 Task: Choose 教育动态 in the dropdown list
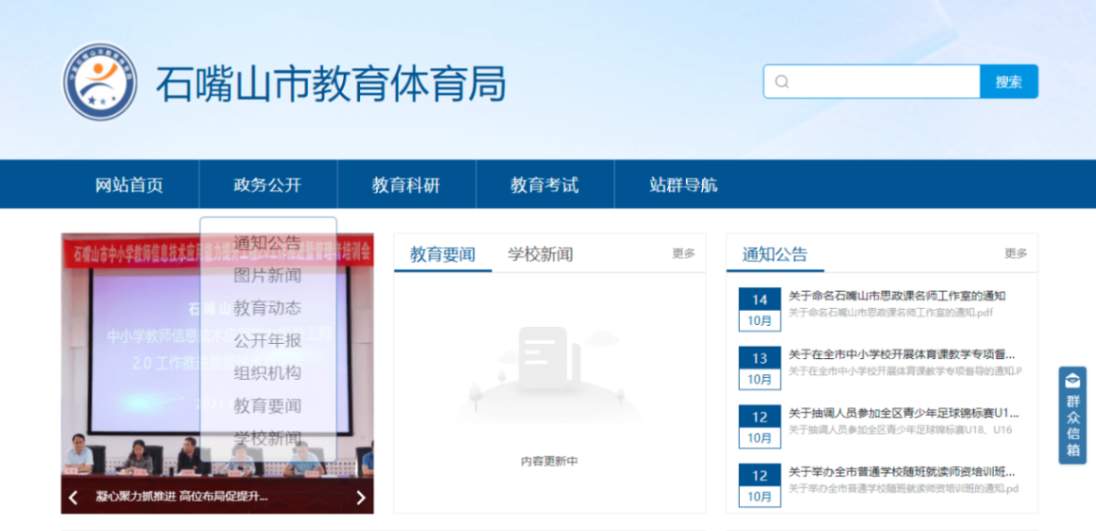(x=267, y=308)
